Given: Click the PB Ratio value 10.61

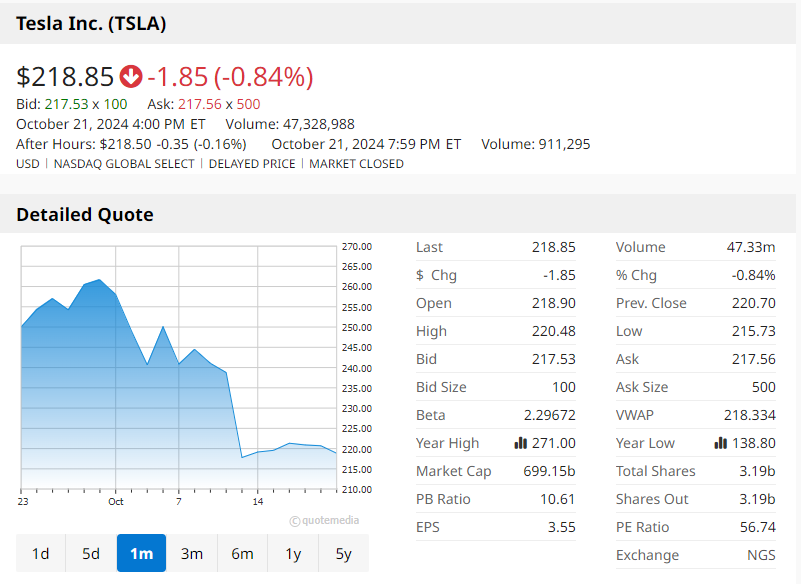Looking at the screenshot, I should [x=558, y=499].
